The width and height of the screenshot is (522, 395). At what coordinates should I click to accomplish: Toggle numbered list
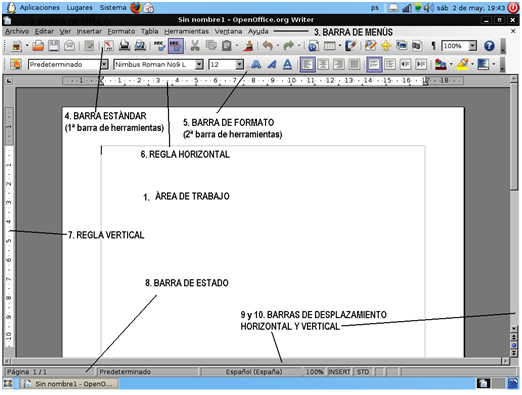(374, 64)
